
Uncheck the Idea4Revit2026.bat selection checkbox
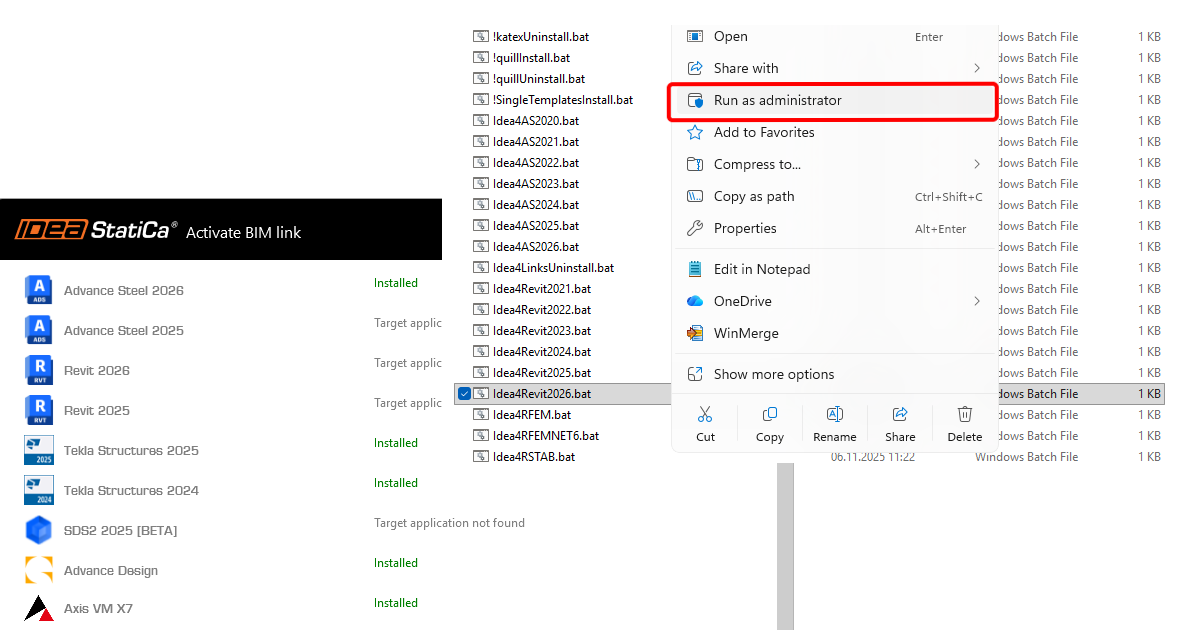[464, 394]
